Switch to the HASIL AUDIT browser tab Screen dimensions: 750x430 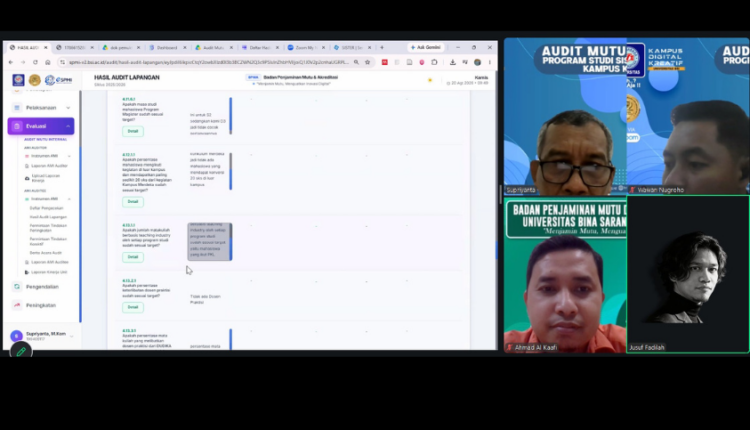click(28, 47)
